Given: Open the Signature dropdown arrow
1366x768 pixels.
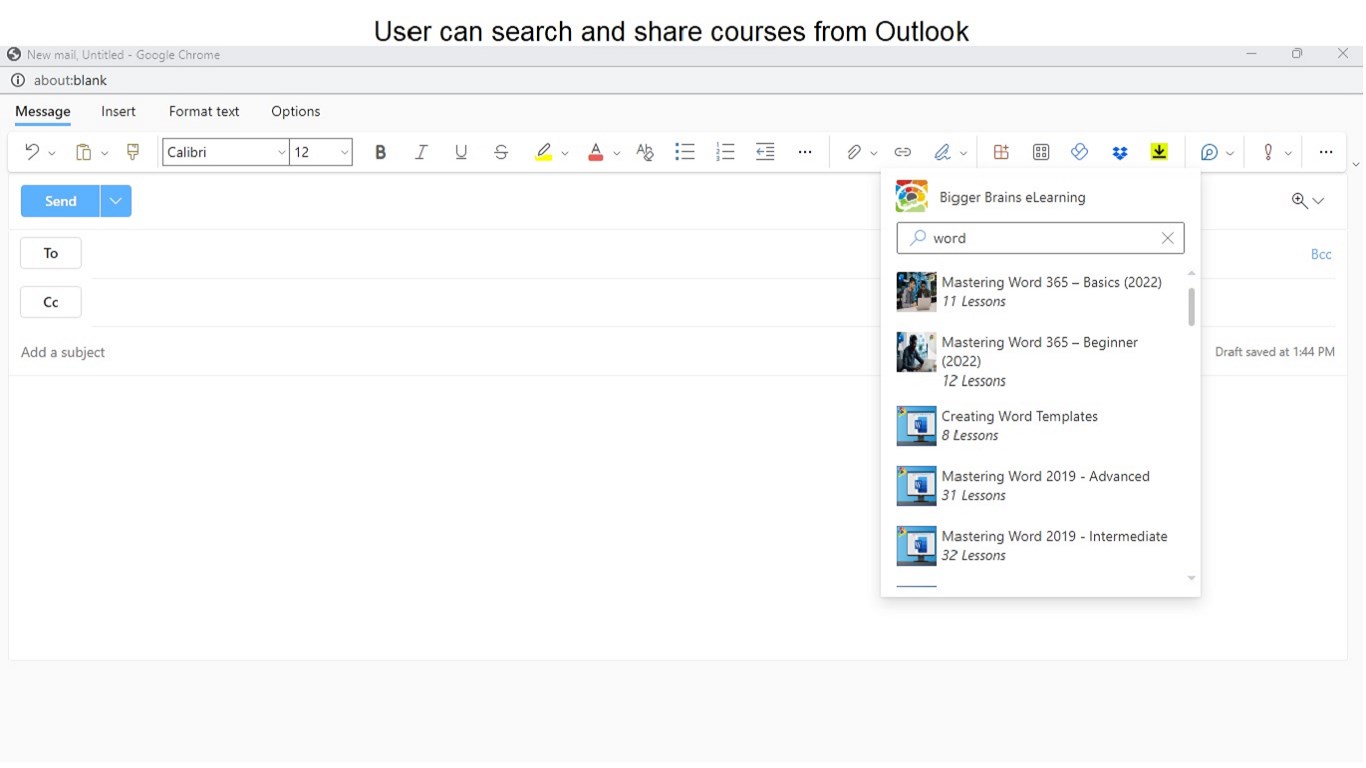Looking at the screenshot, I should point(963,153).
